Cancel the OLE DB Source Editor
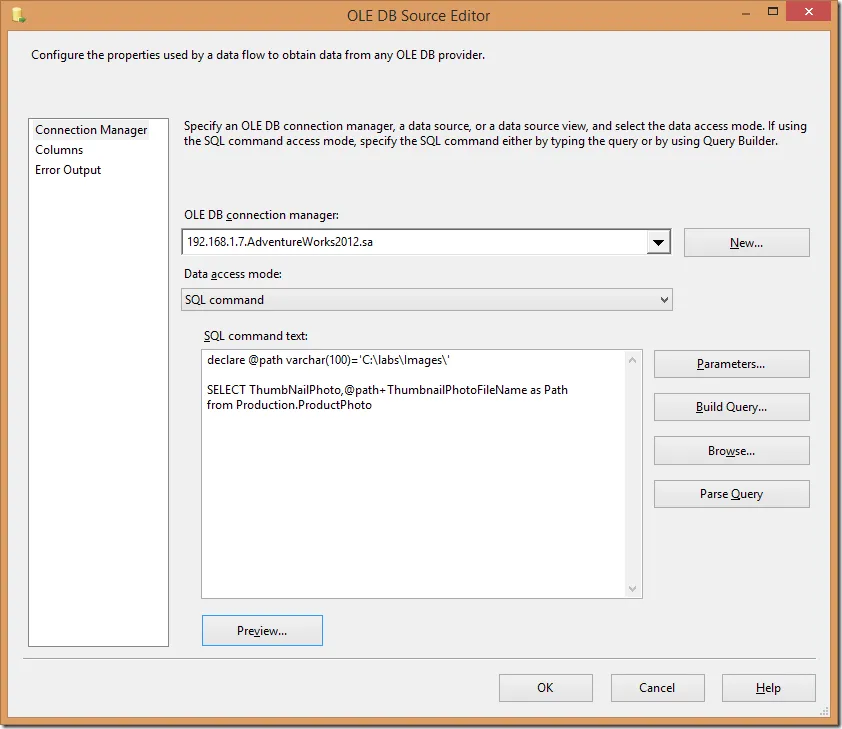 click(x=657, y=688)
